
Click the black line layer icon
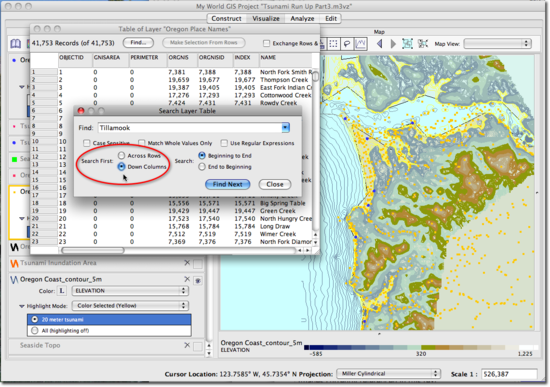click(x=14, y=247)
